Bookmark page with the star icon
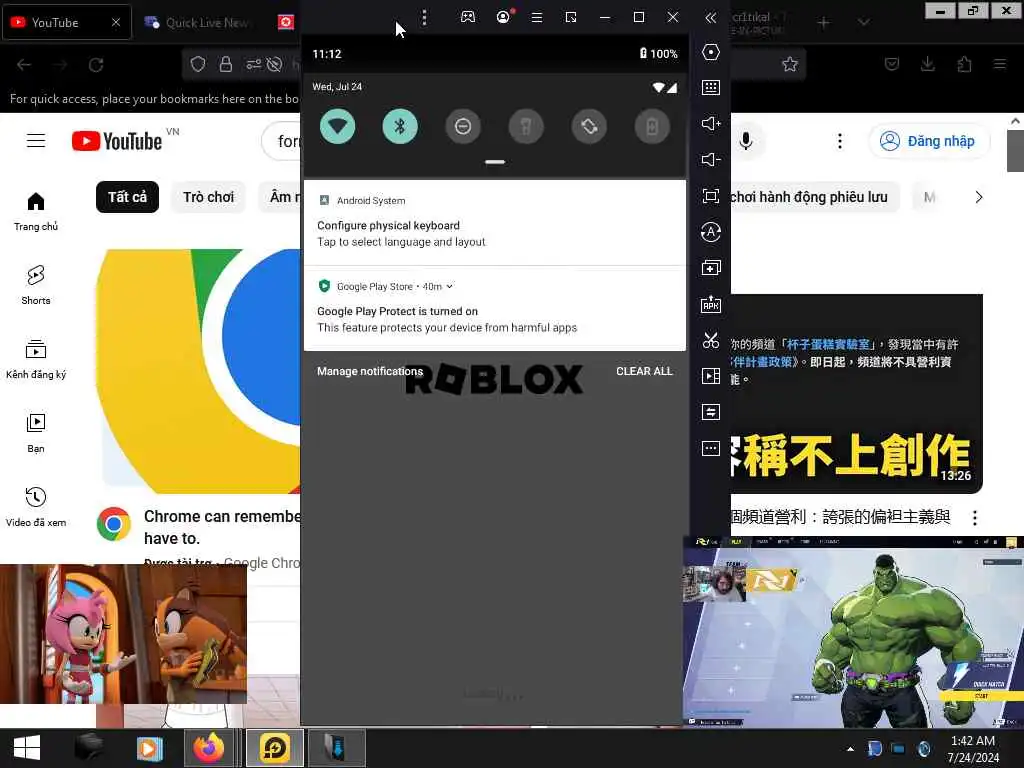 (x=790, y=64)
